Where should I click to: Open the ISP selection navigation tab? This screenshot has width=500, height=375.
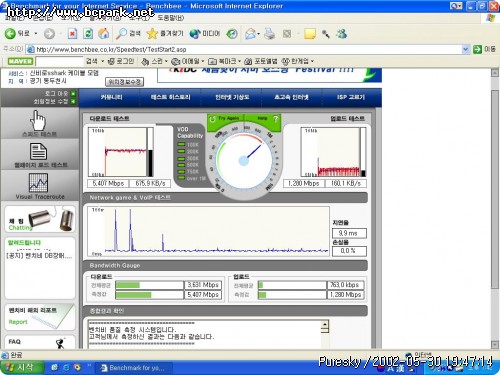click(351, 97)
